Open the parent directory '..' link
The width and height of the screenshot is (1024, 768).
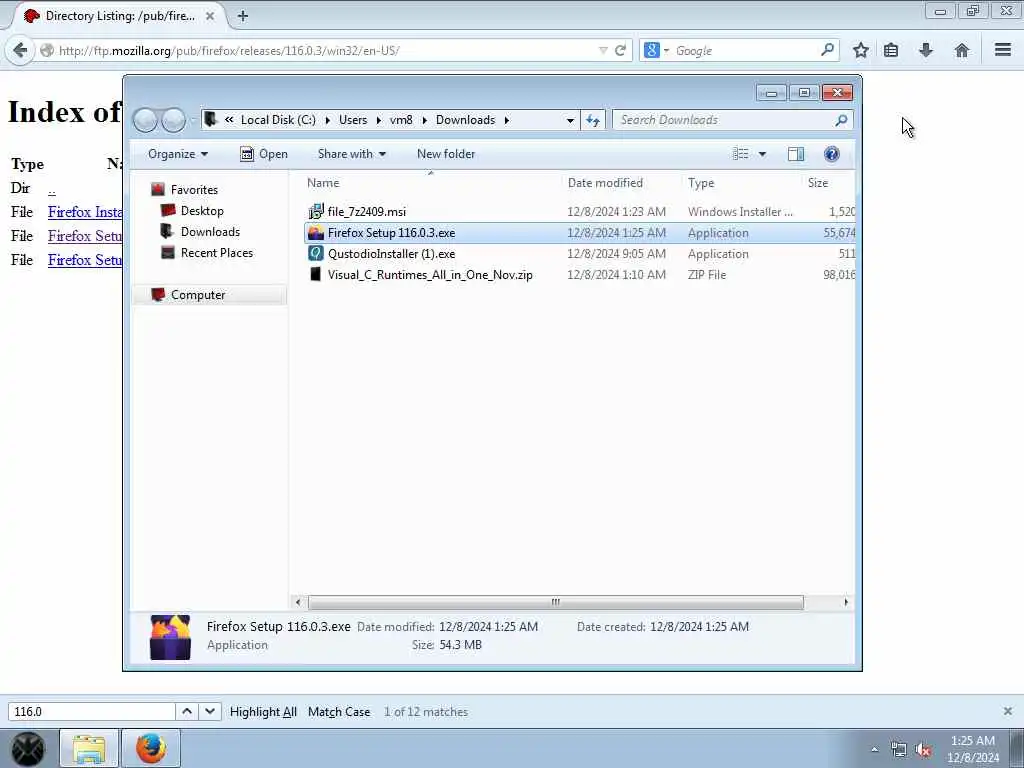point(52,189)
